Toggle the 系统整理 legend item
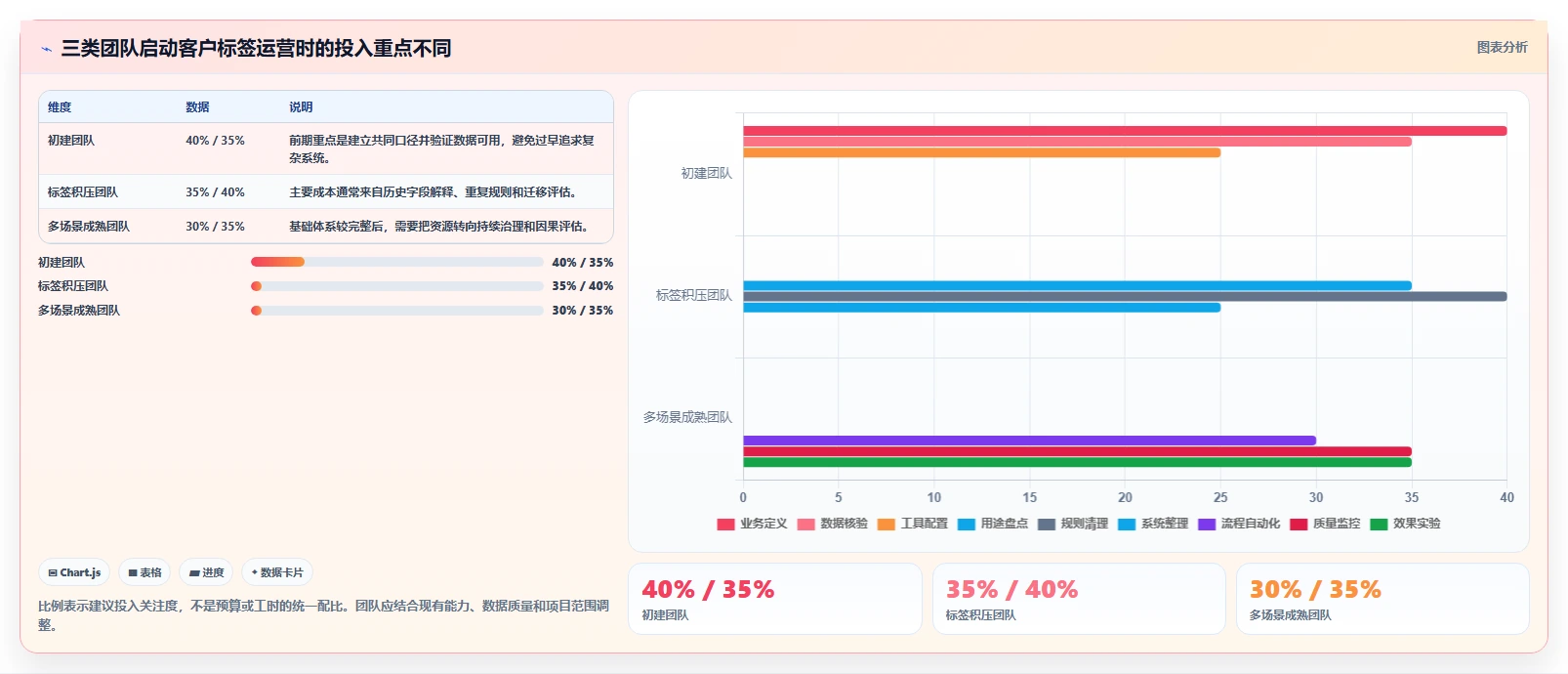Image resolution: width=1568 pixels, height=674 pixels. click(x=1152, y=524)
